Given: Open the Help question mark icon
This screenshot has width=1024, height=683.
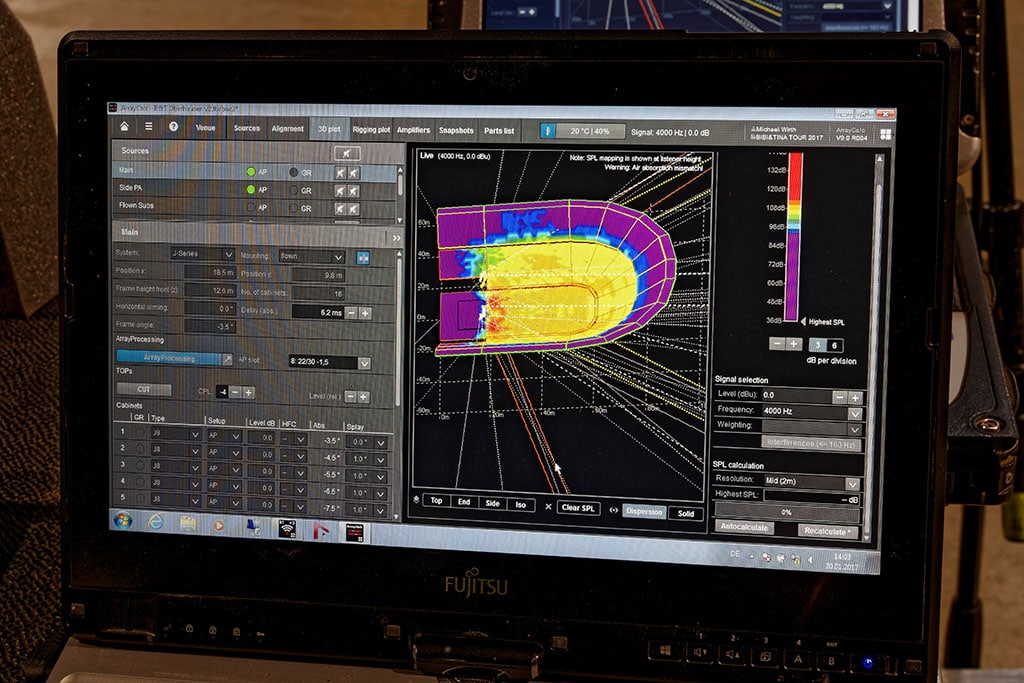Looking at the screenshot, I should pos(173,127).
